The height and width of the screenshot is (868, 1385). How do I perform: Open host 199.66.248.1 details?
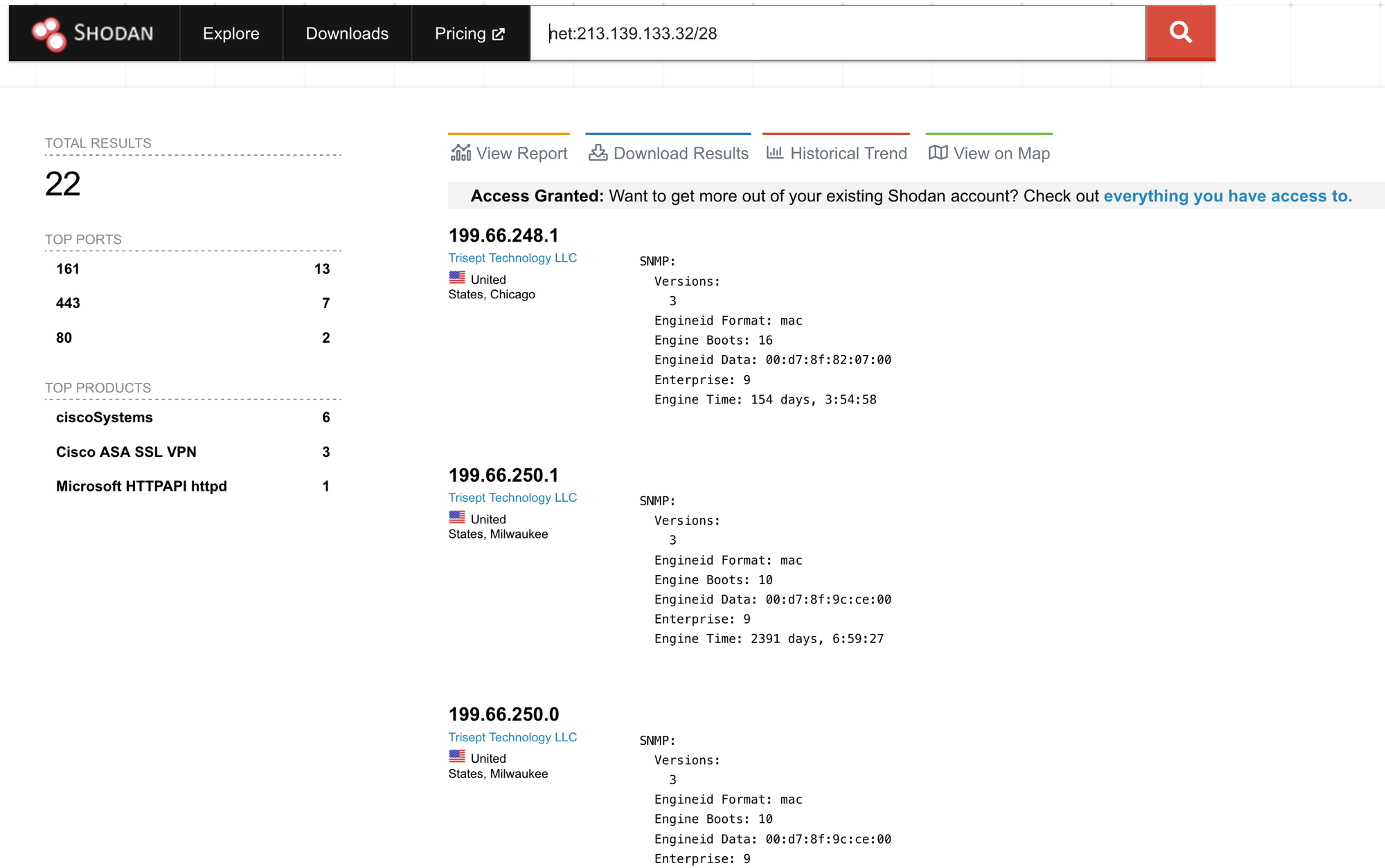point(503,235)
